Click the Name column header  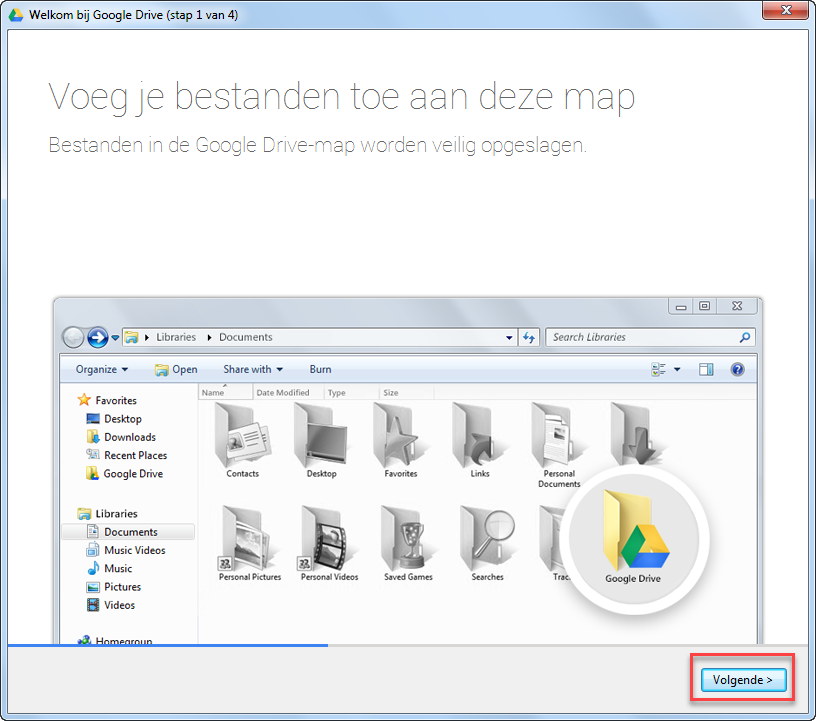pos(225,393)
